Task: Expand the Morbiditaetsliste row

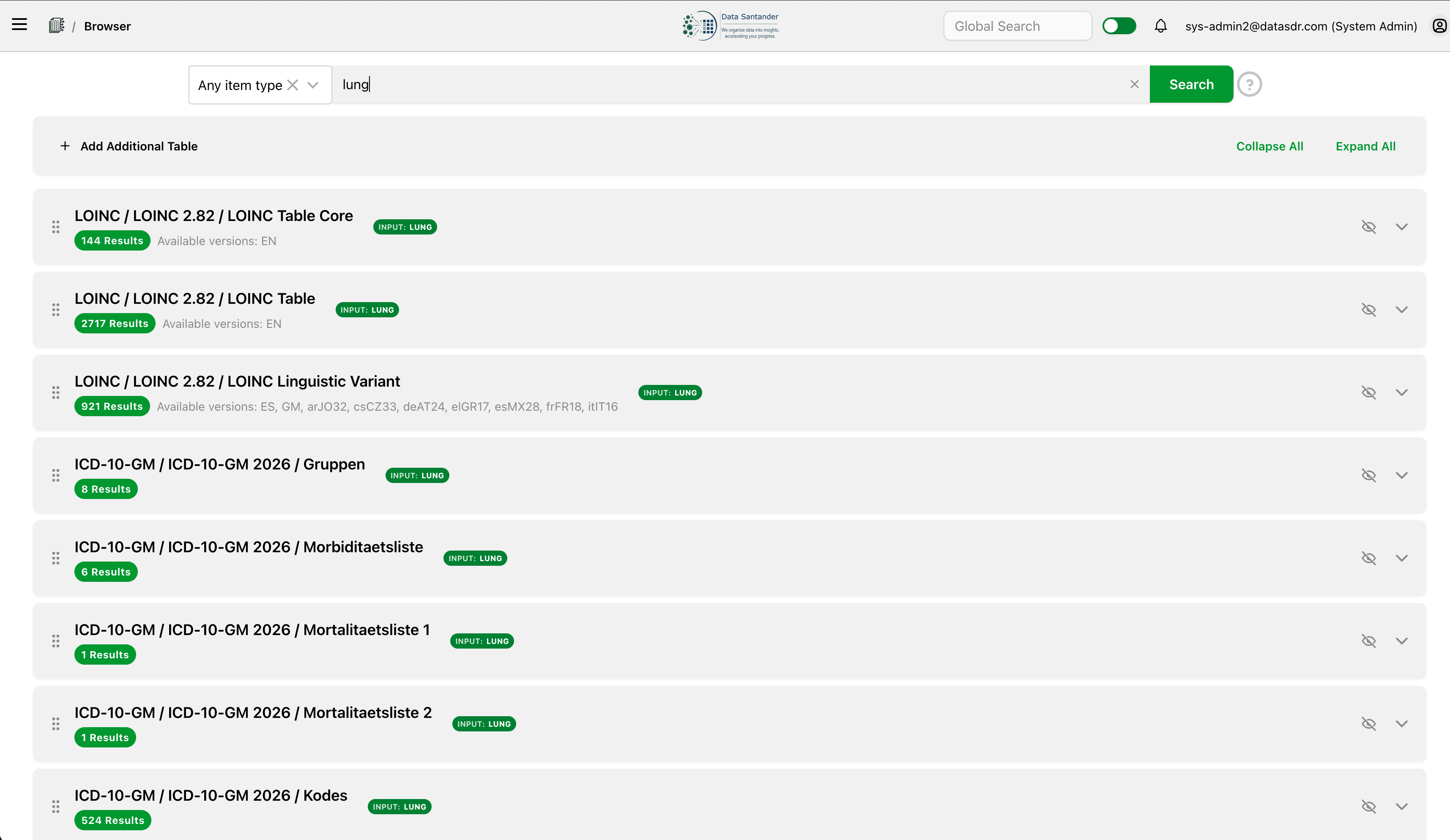Action: (x=1402, y=558)
